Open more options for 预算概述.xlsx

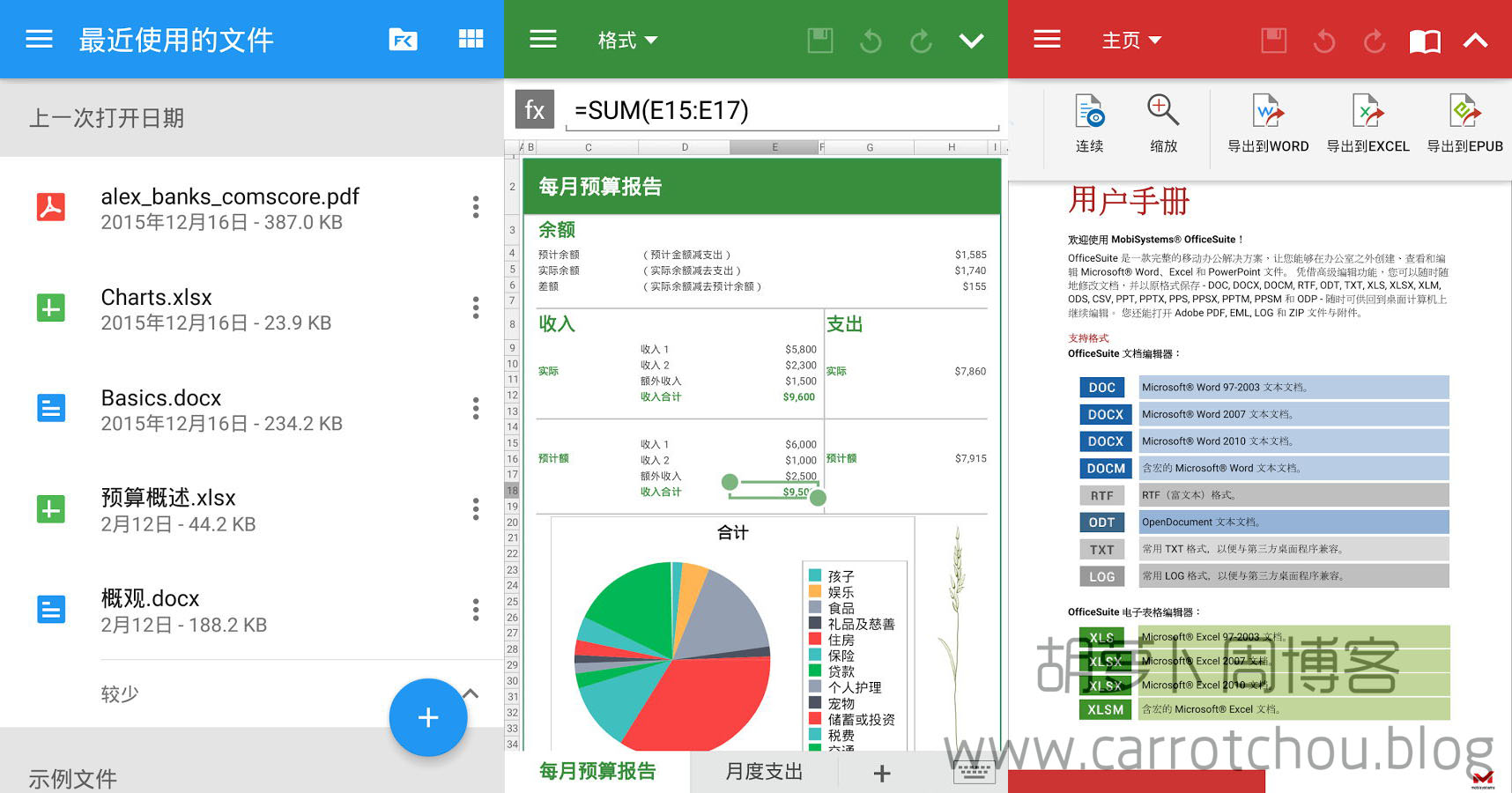click(x=476, y=508)
